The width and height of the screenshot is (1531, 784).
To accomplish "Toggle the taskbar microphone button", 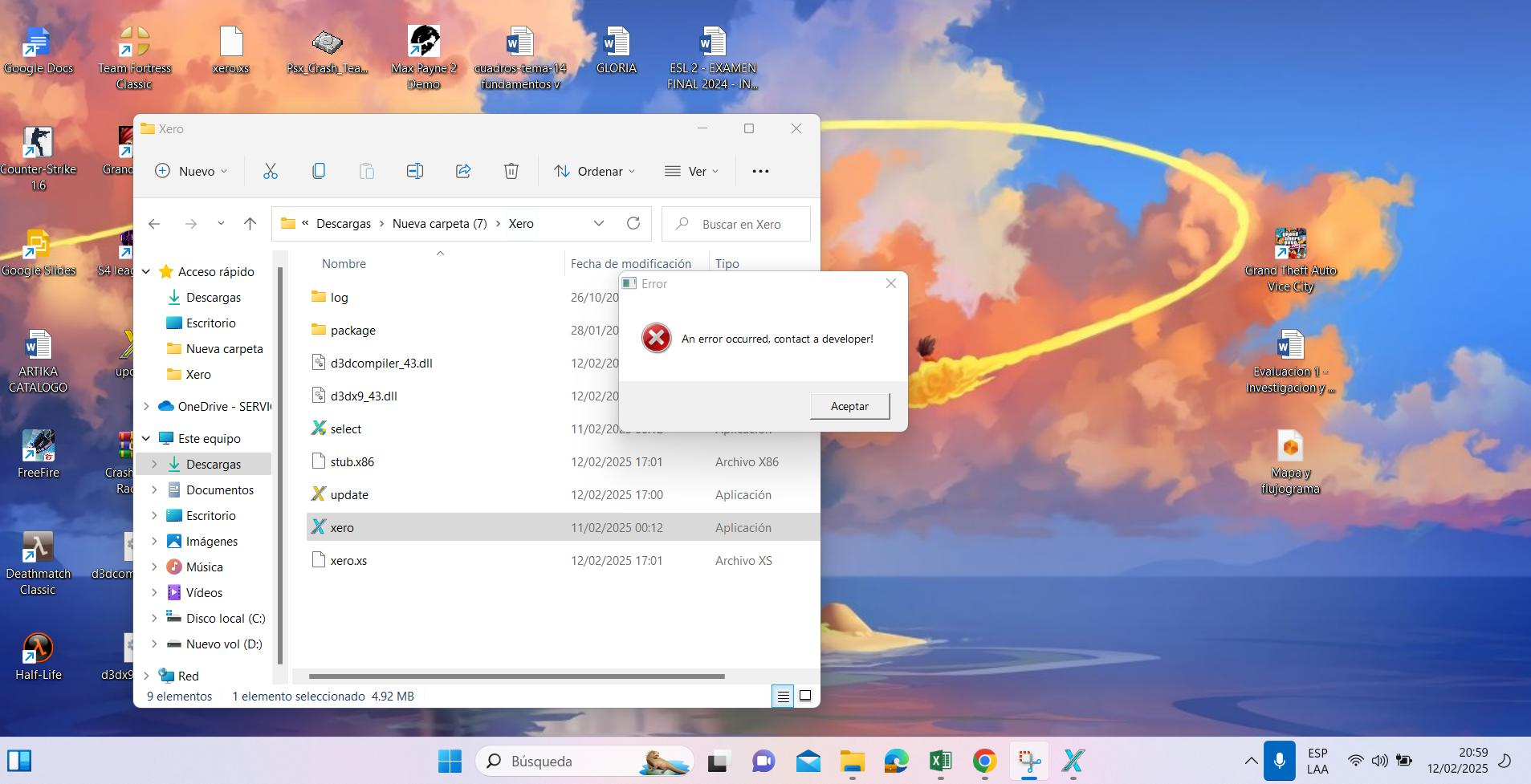I will point(1279,761).
